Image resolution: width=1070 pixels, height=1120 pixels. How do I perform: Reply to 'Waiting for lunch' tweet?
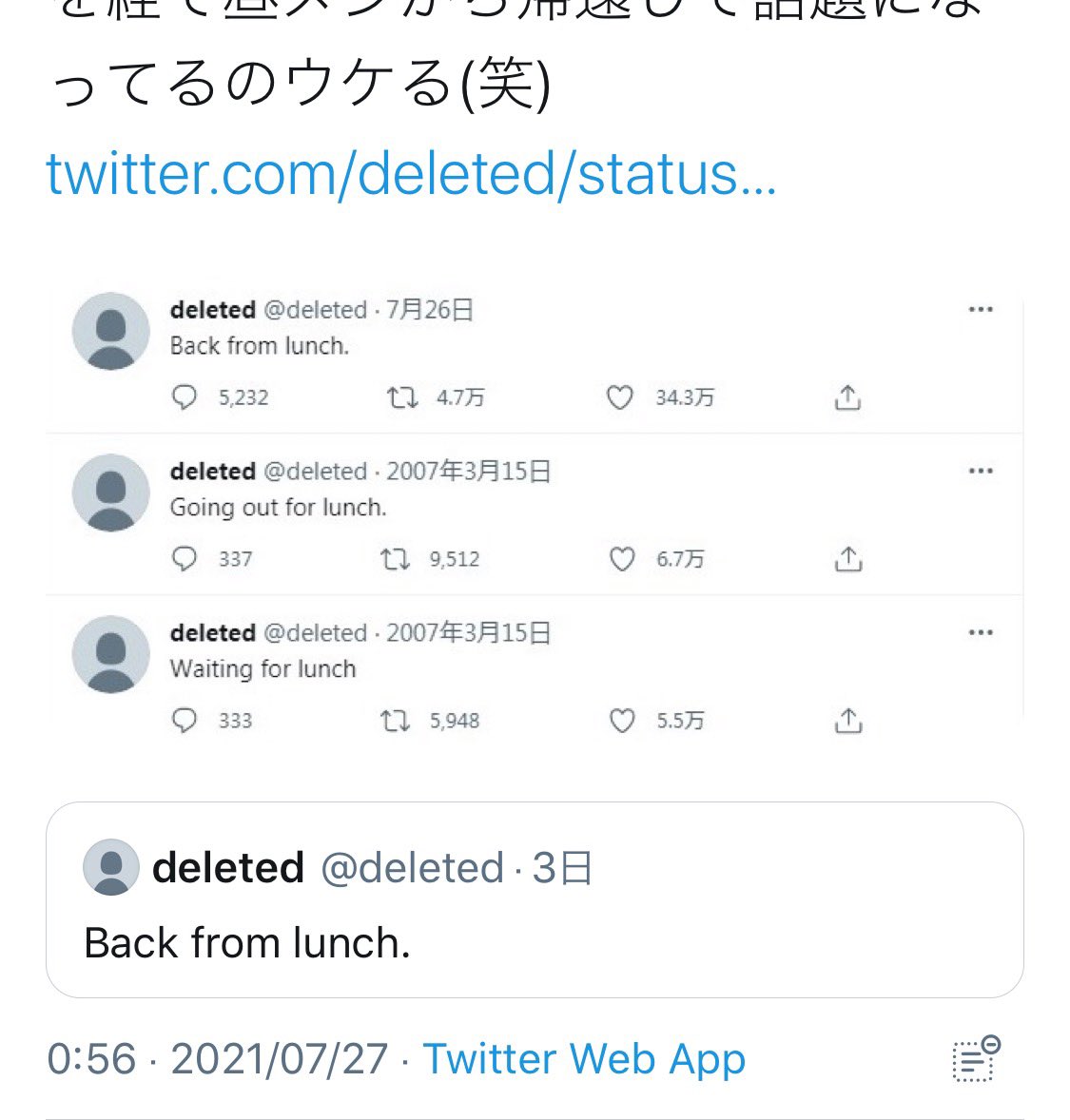click(x=184, y=721)
